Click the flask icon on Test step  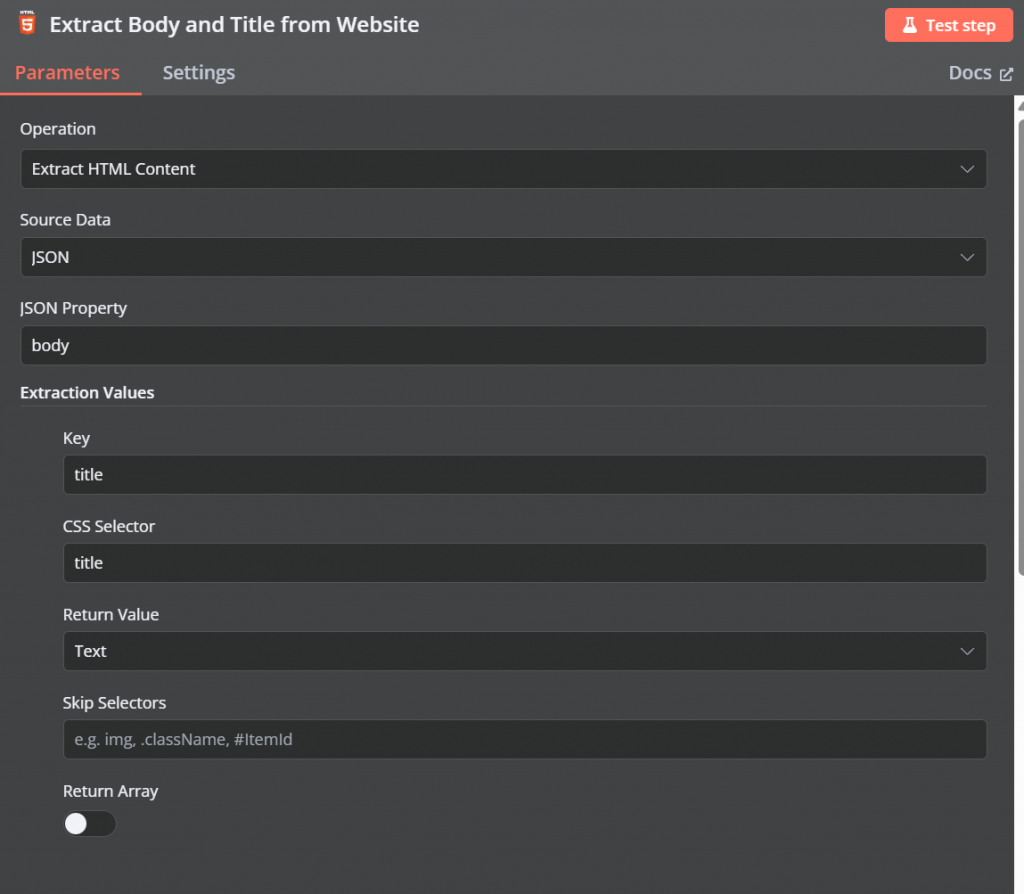[909, 26]
